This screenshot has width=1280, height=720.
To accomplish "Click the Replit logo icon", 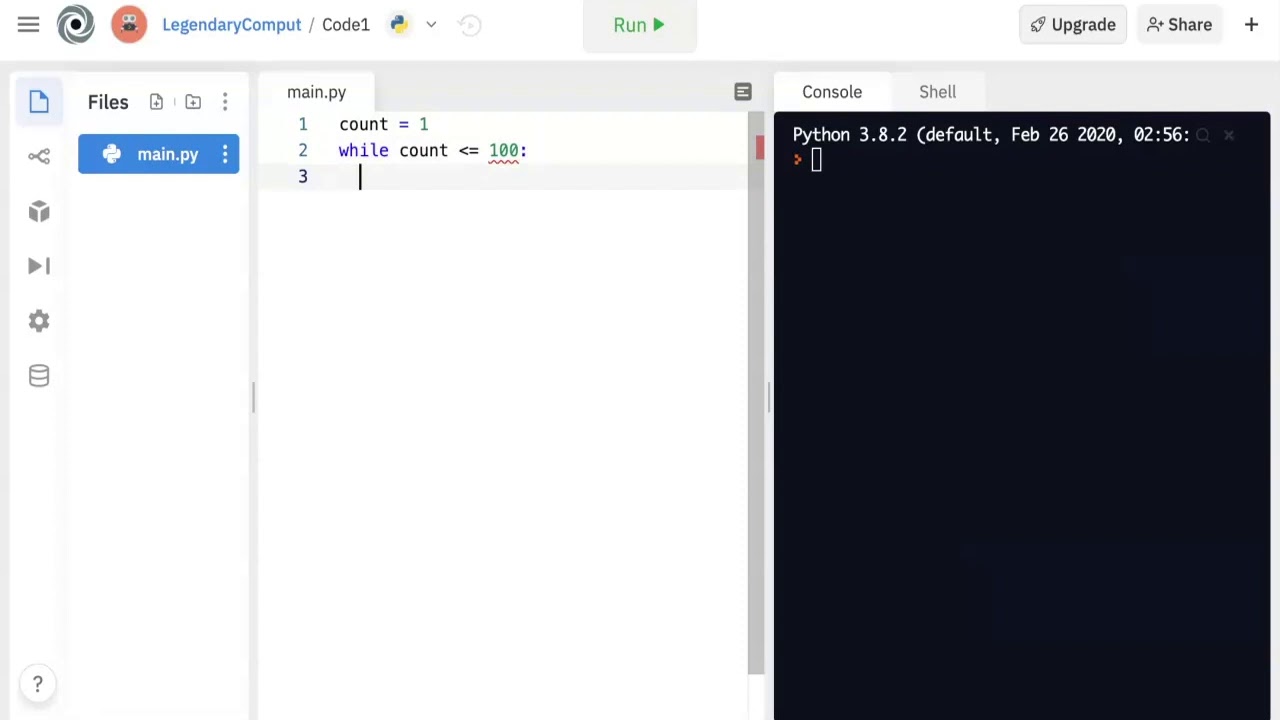I will coord(76,25).
